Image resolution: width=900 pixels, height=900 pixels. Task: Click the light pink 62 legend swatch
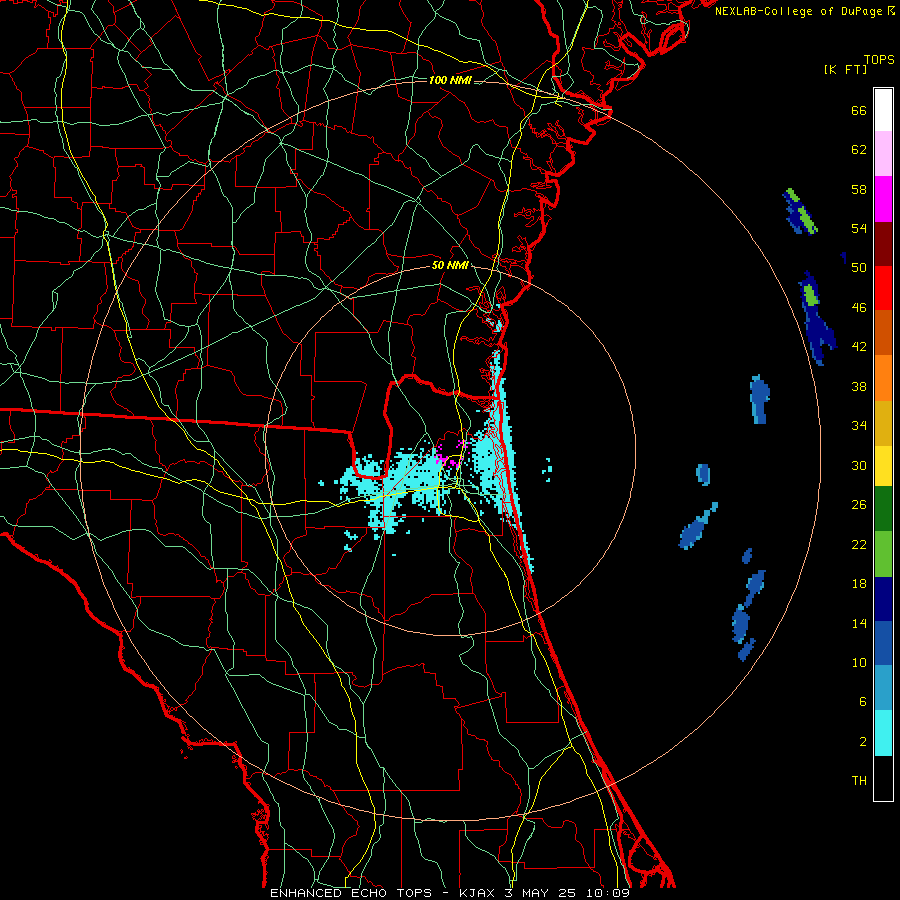(x=883, y=154)
